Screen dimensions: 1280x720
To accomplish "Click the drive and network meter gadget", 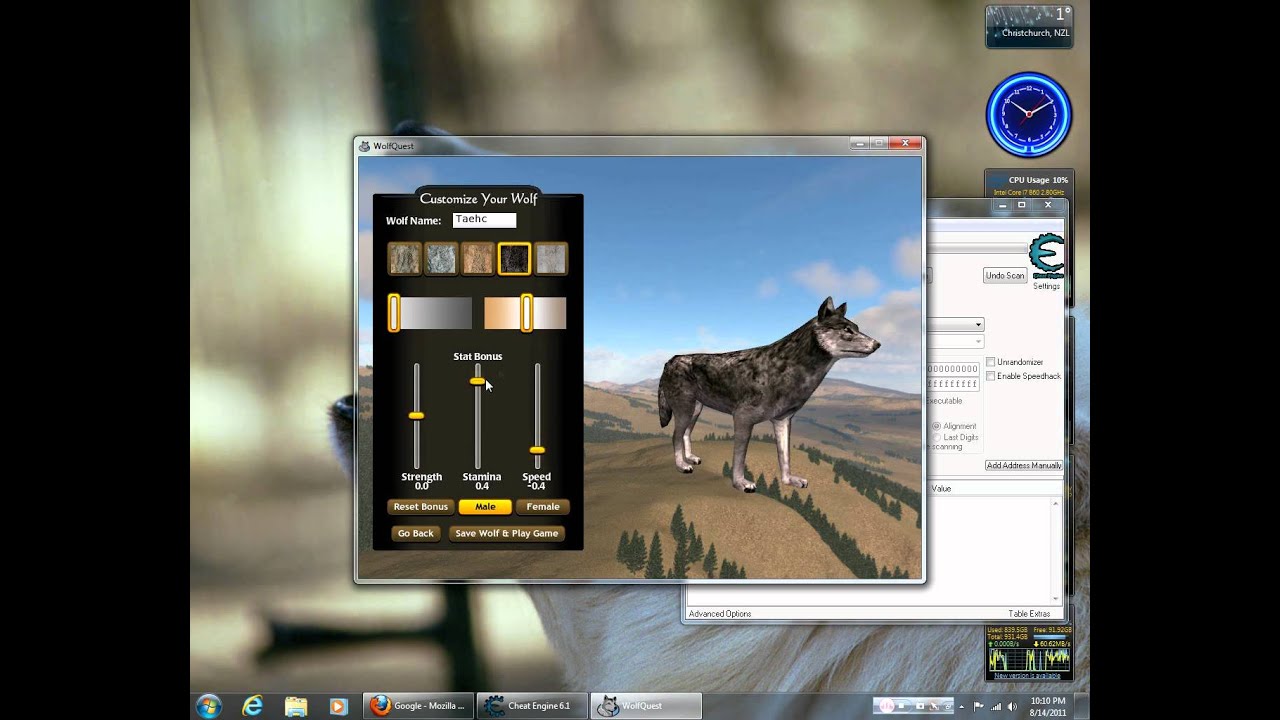I will pyautogui.click(x=1029, y=652).
